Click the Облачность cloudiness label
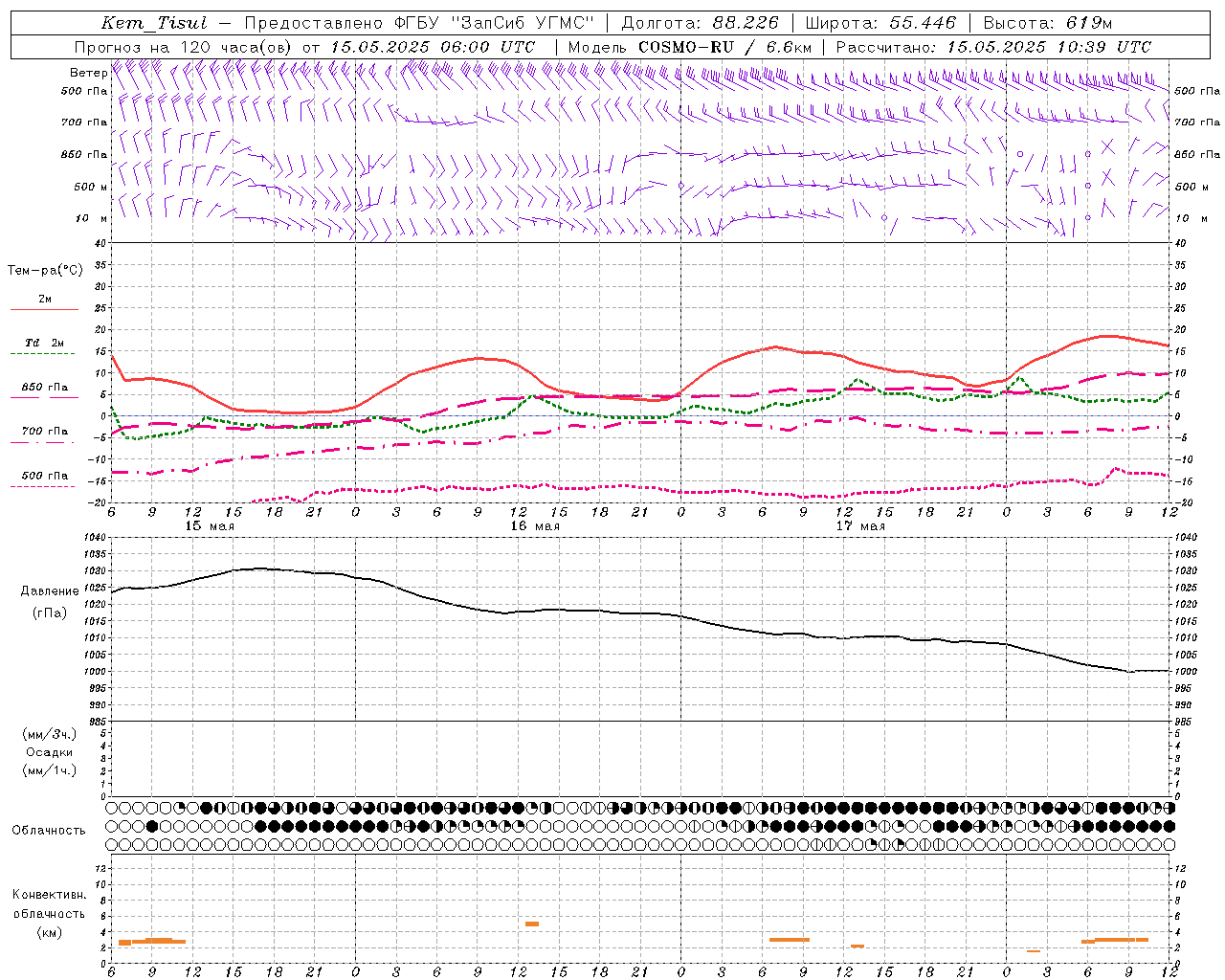This screenshot has height=980, width=1225. (x=49, y=830)
